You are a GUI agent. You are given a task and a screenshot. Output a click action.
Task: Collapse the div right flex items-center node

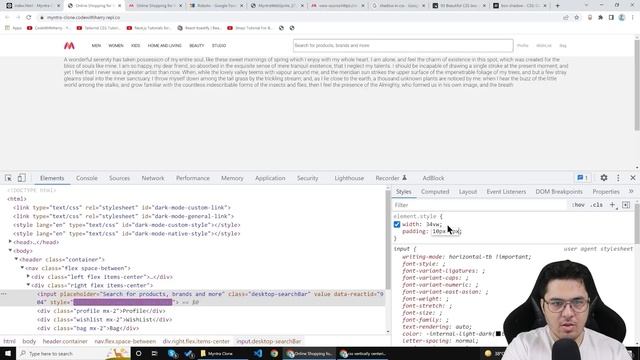tap(28, 285)
